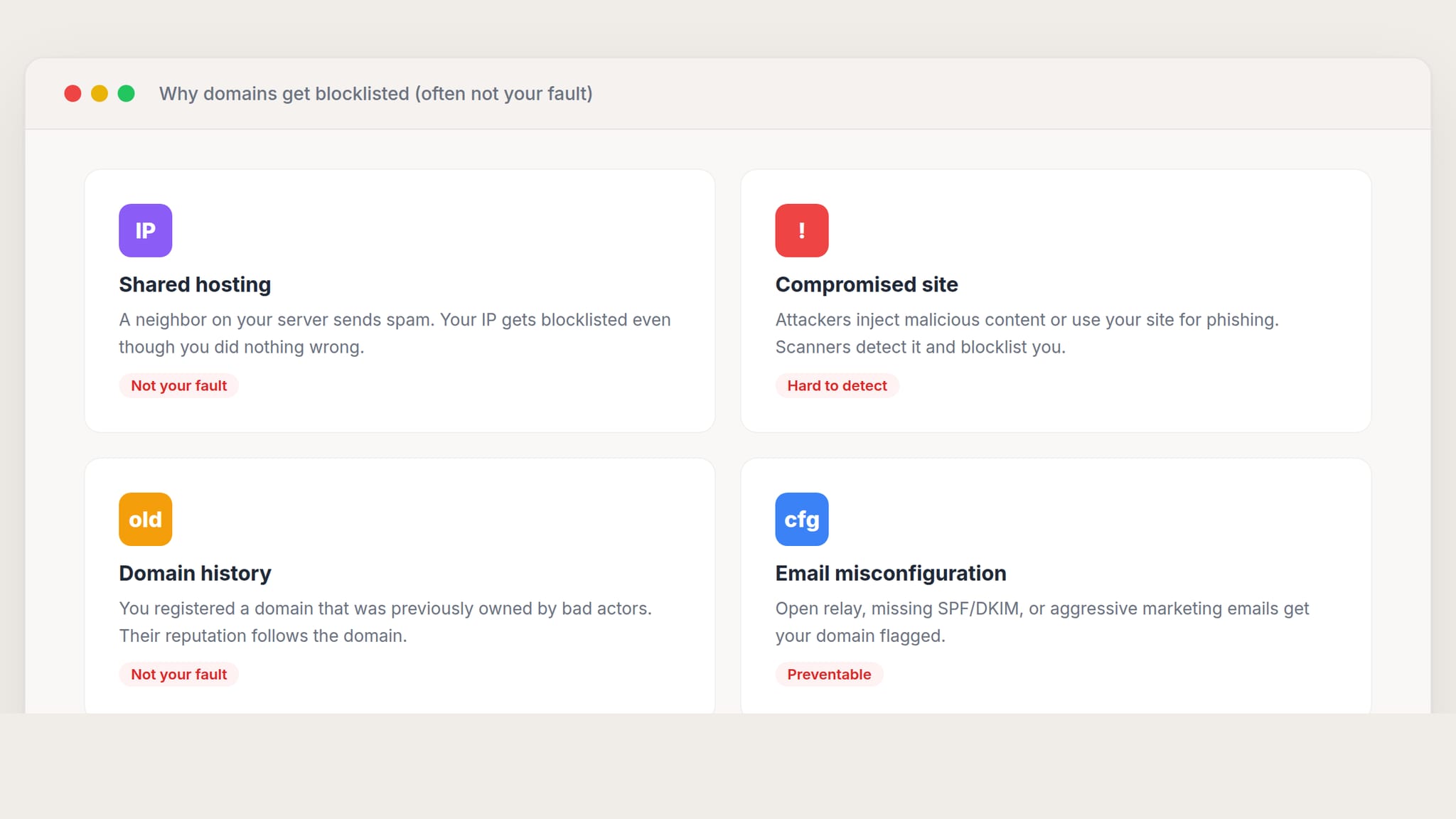Click the Shared hosting description text
1456x819 pixels.
(x=395, y=333)
